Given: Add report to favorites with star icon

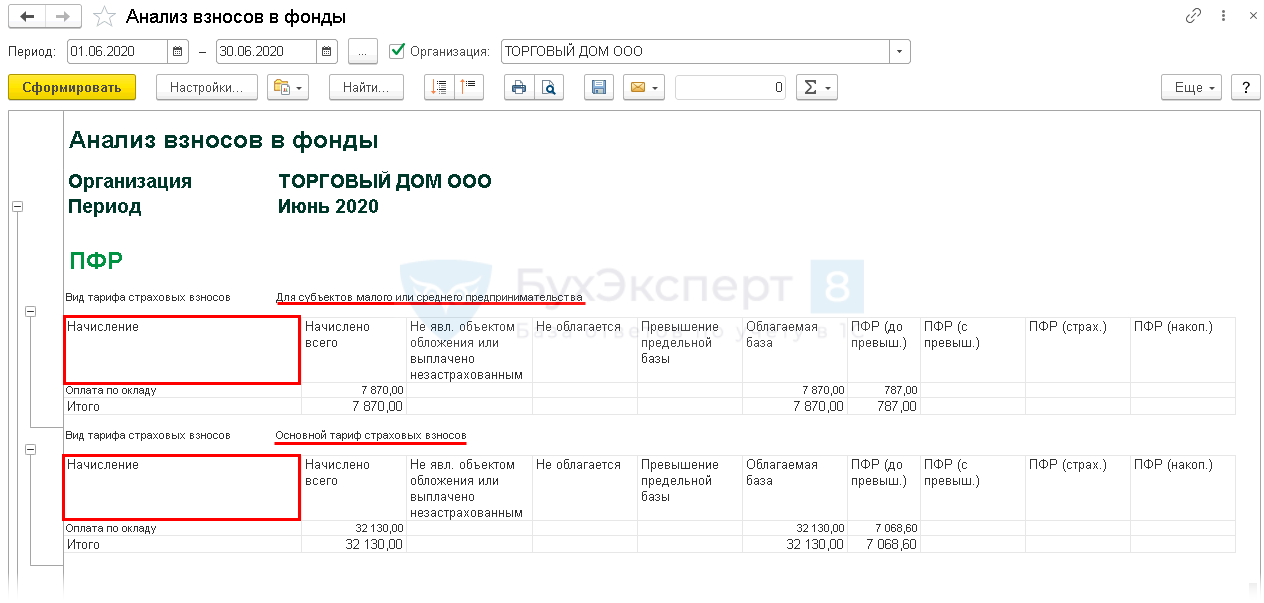Looking at the screenshot, I should 103,17.
